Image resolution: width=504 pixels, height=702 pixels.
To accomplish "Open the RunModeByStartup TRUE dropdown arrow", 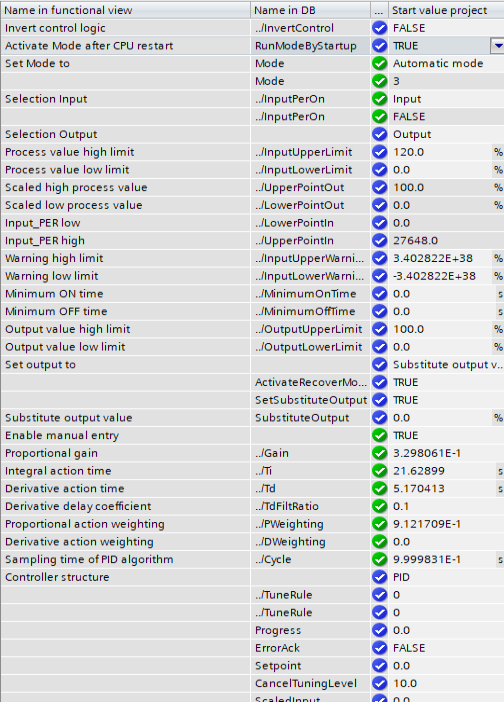I will [497, 46].
